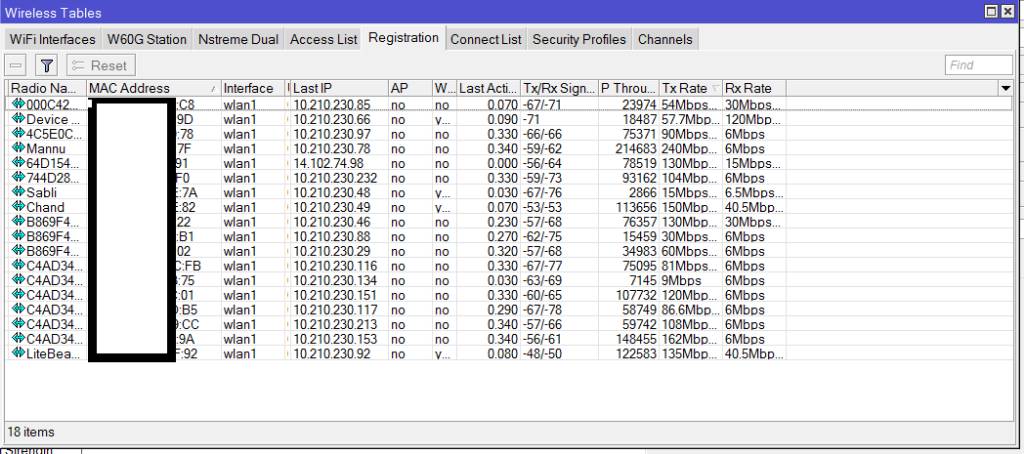Viewport: 1024px width, 454px height.
Task: Open the filter funnel icon
Action: [46, 65]
